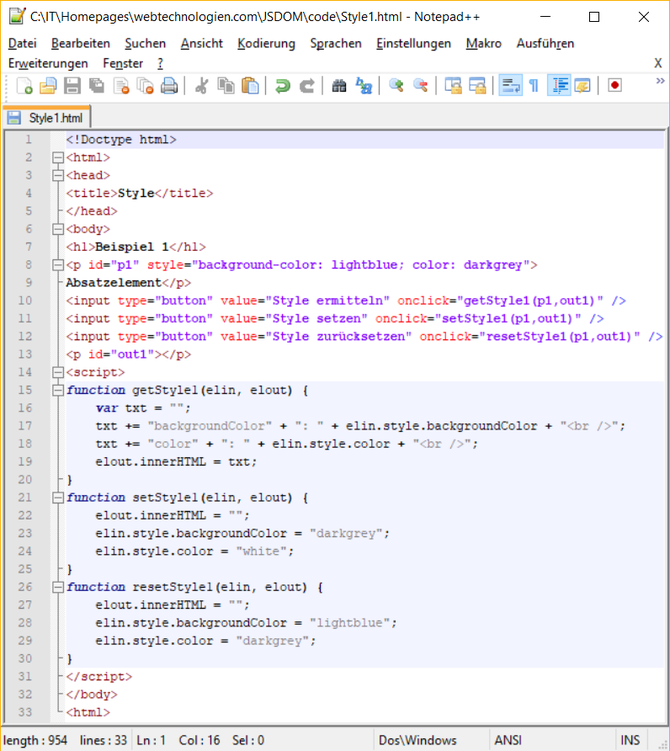Click the save-state icon on the Style1.html tab
This screenshot has height=751, width=670.
(14, 118)
